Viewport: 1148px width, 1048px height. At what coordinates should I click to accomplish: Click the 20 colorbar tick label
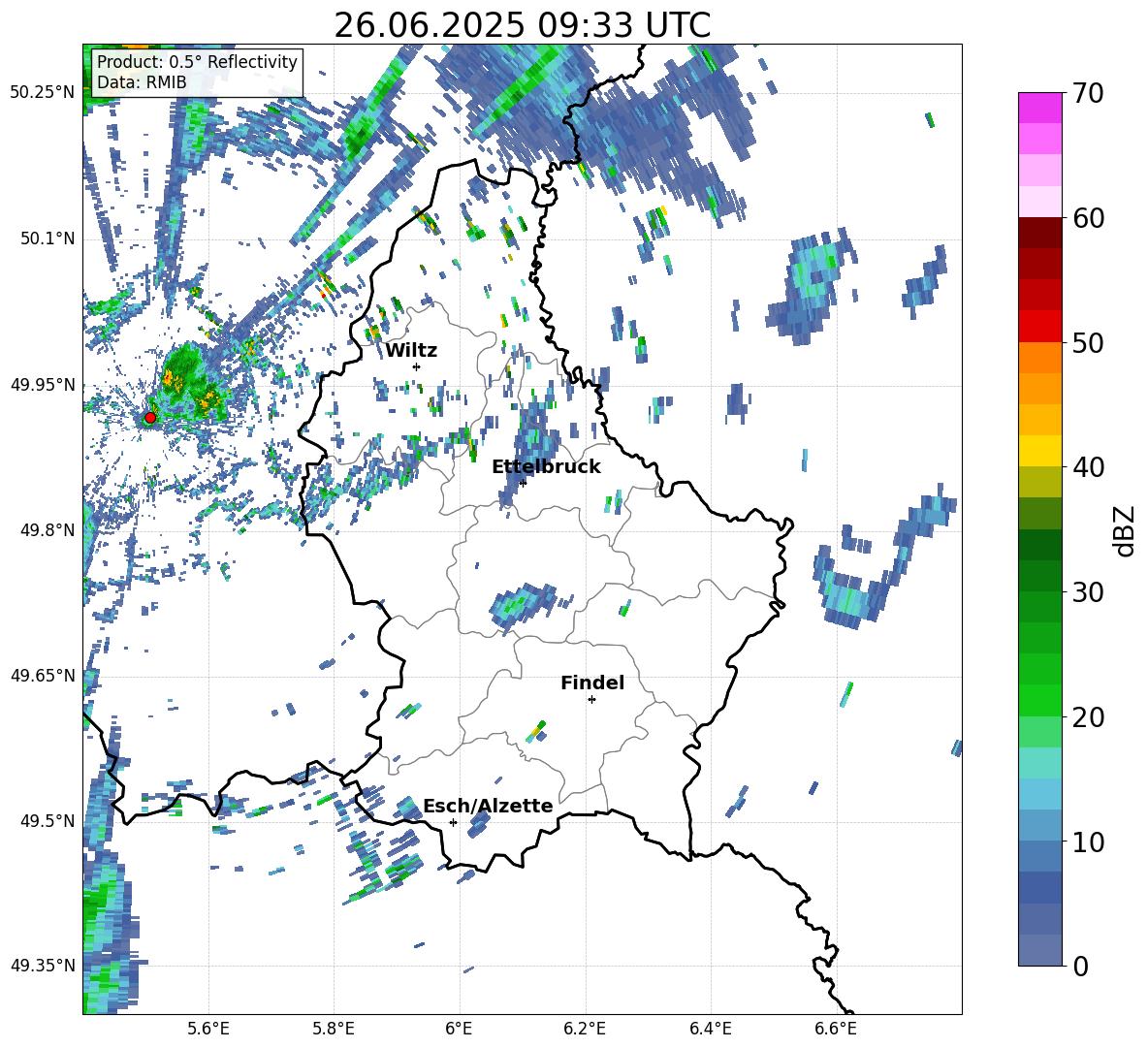1088,717
